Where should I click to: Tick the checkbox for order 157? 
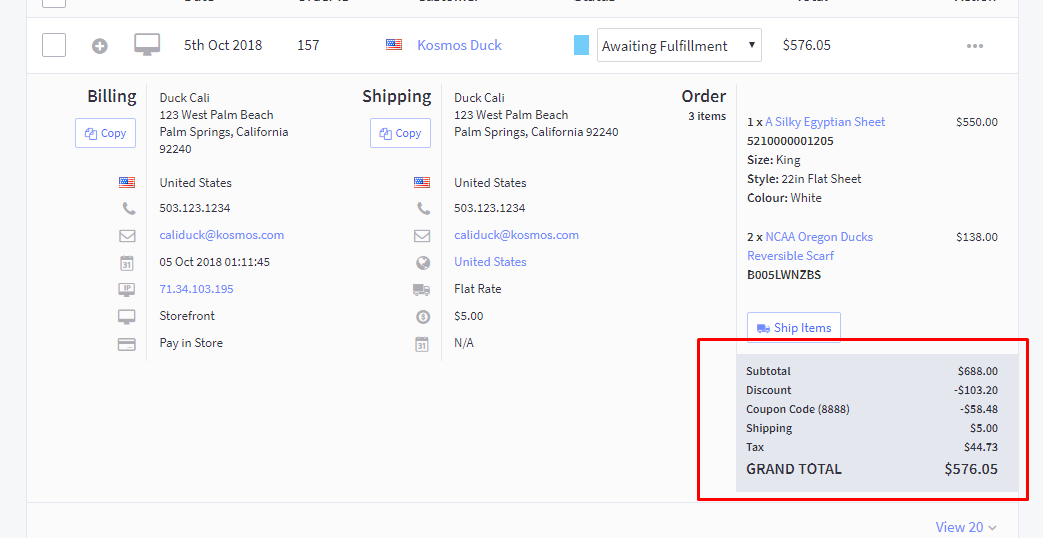tap(54, 45)
